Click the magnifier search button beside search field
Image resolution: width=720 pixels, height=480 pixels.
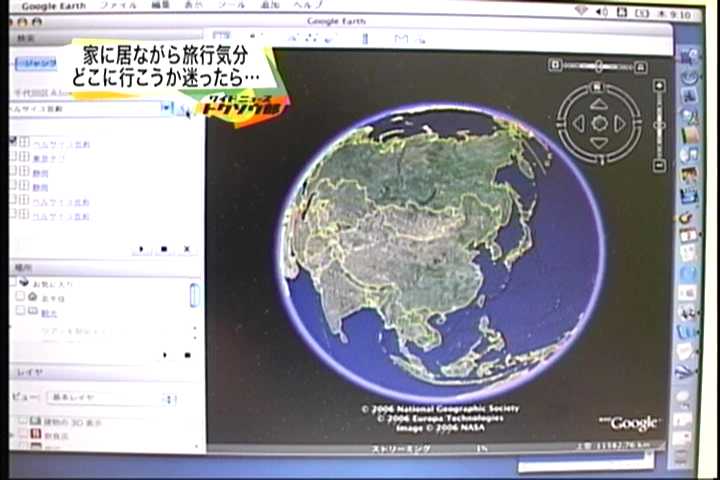click(x=183, y=110)
